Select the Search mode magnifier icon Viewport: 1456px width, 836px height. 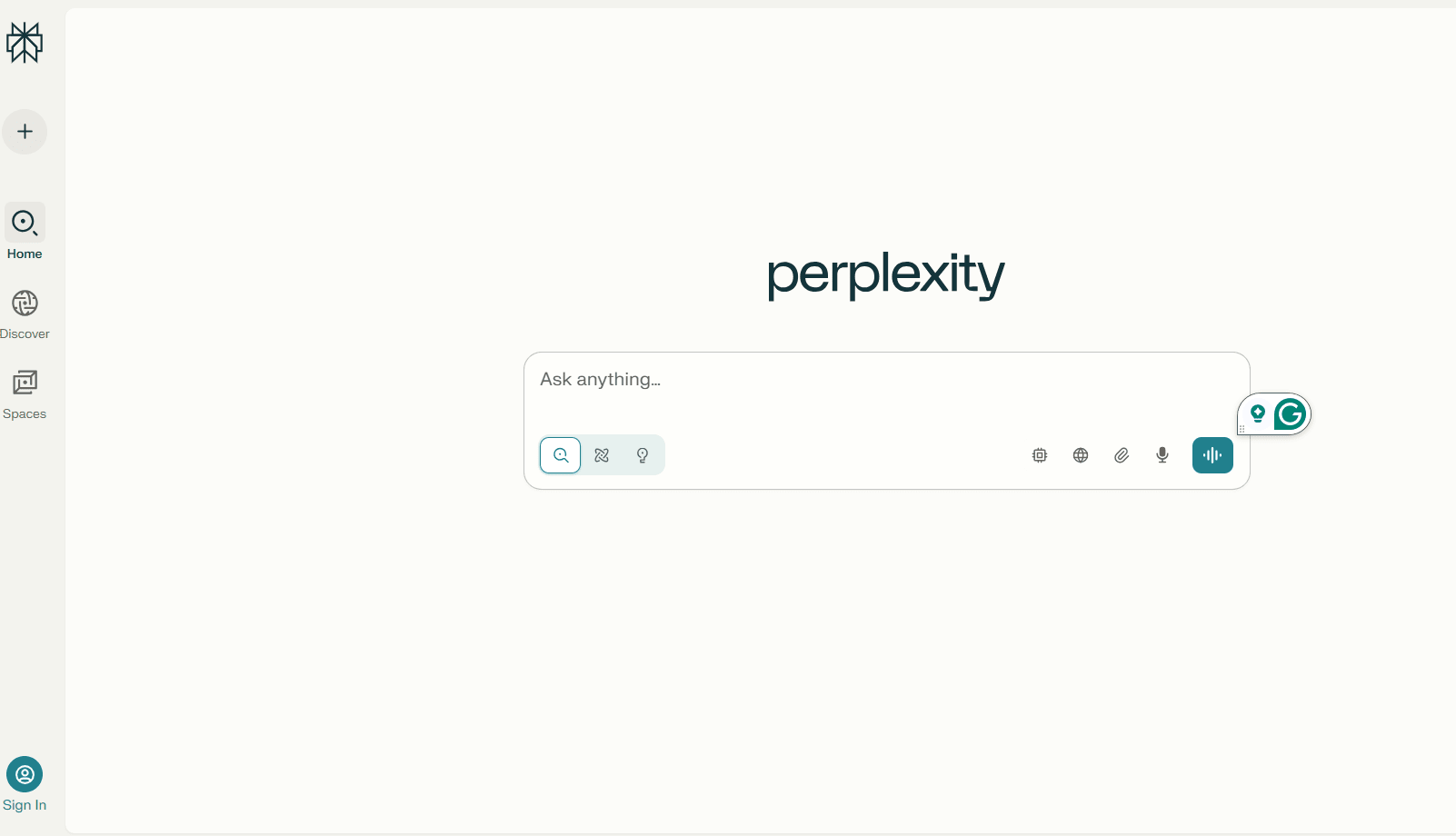pos(560,454)
